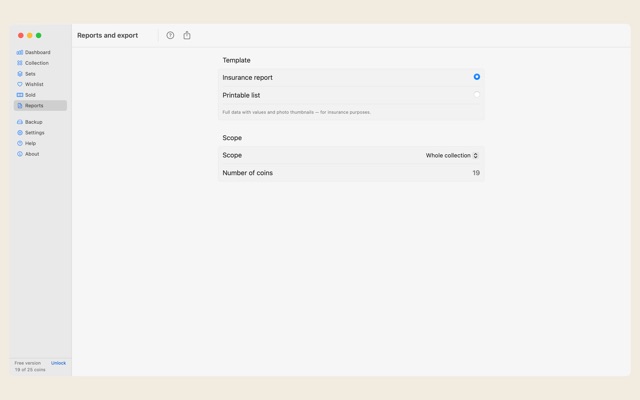Screen dimensions: 640x400
Task: Click the Backup cloud icon in sidebar
Action: pyautogui.click(x=20, y=122)
